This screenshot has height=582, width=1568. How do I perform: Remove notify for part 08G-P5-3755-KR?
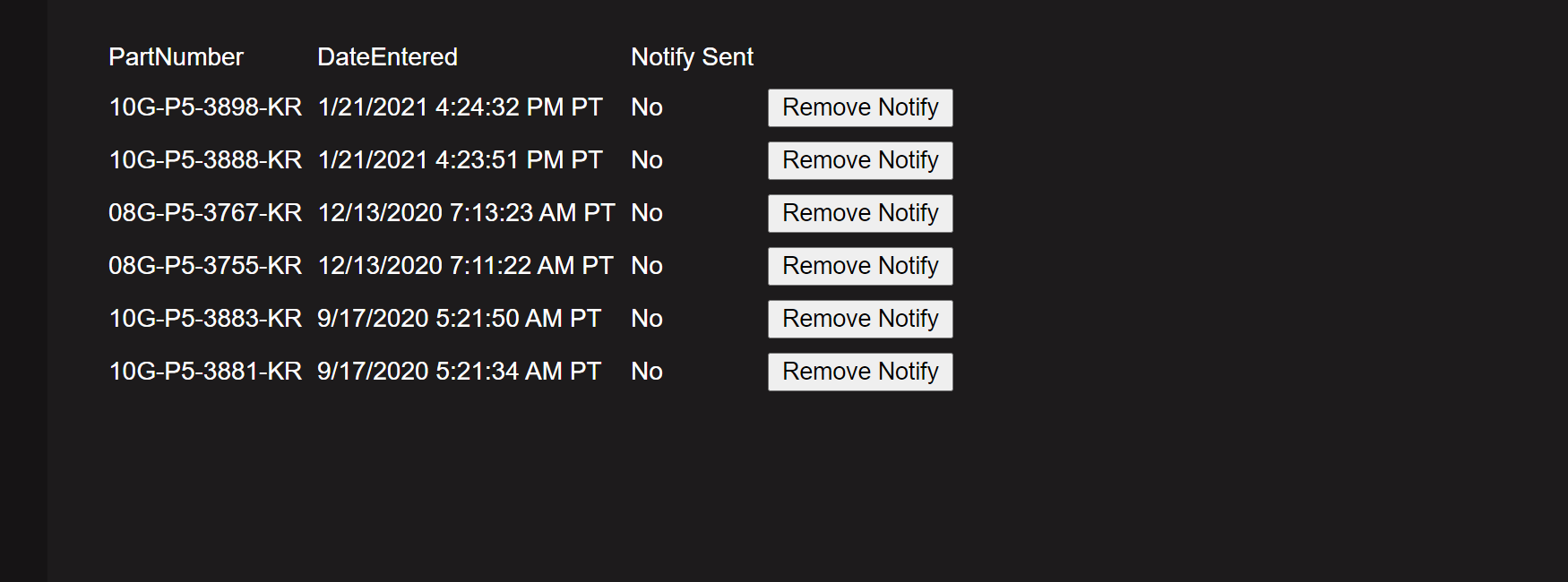tap(860, 266)
